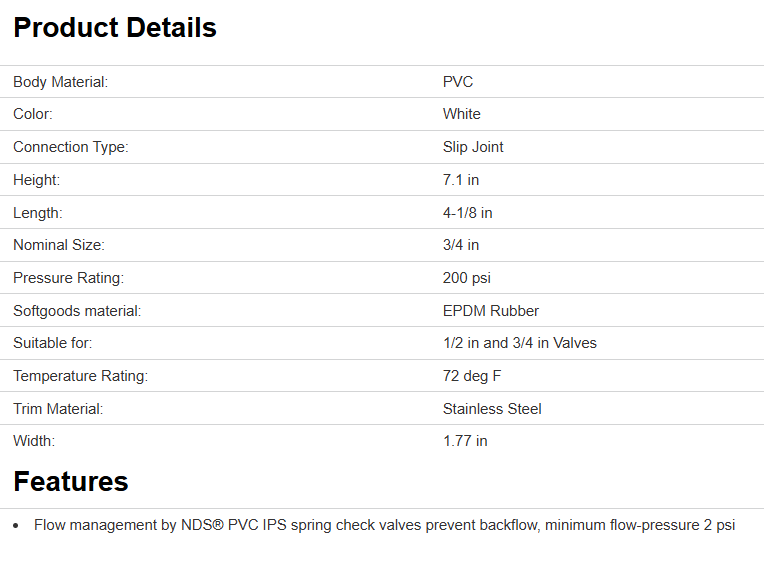Image resolution: width=764 pixels, height=574 pixels.
Task: Click the Product Details heading
Action: click(x=115, y=28)
